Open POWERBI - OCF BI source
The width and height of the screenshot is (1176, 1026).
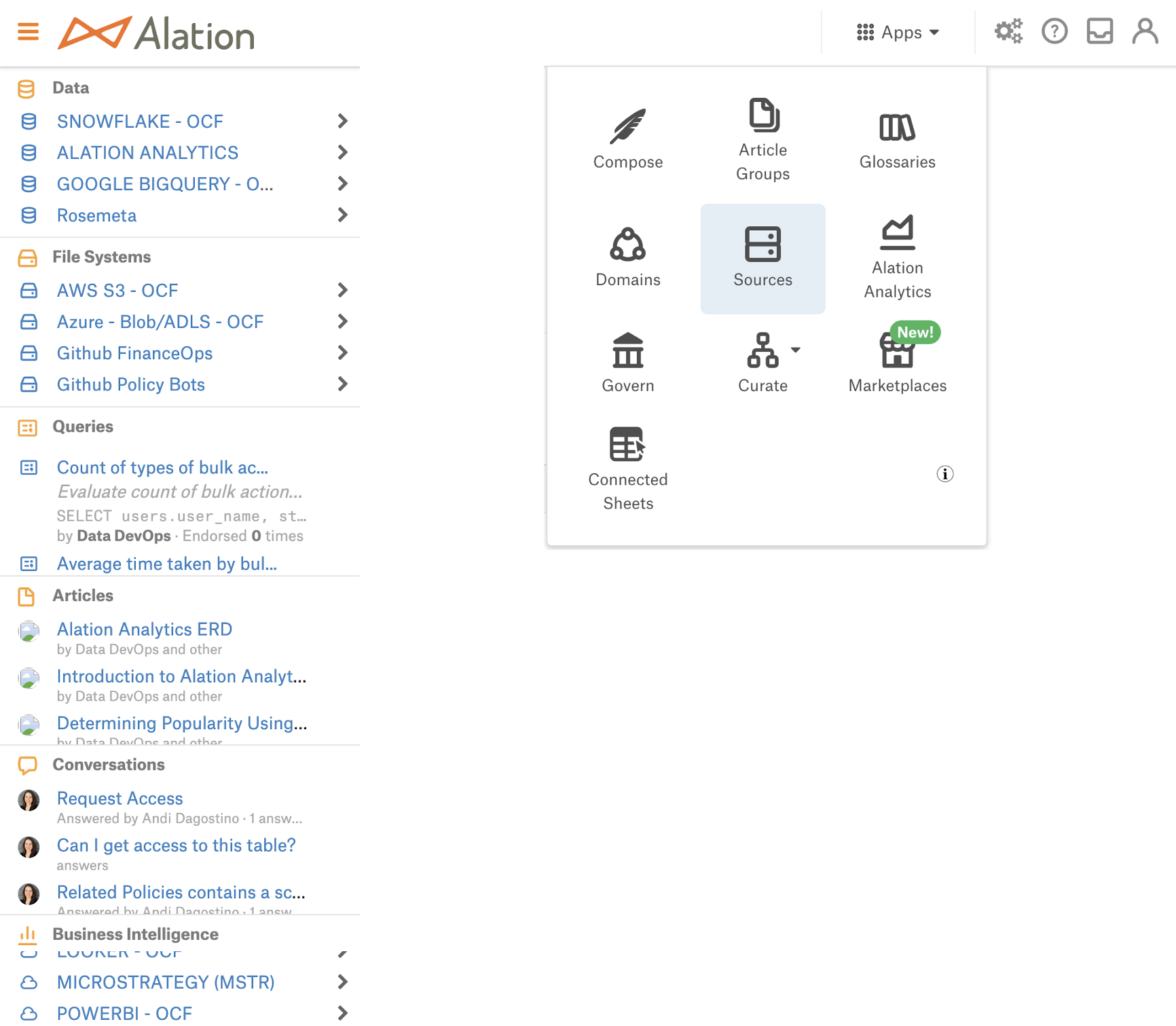click(124, 1014)
